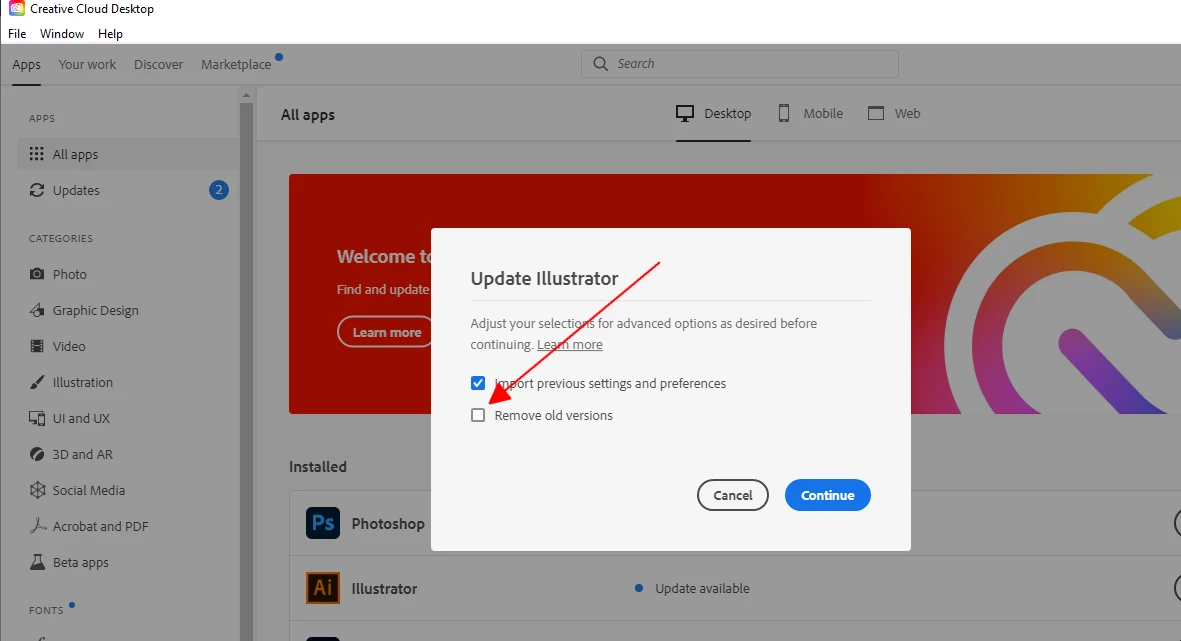Switch to the Your work tab
This screenshot has width=1181, height=641.
tap(87, 64)
